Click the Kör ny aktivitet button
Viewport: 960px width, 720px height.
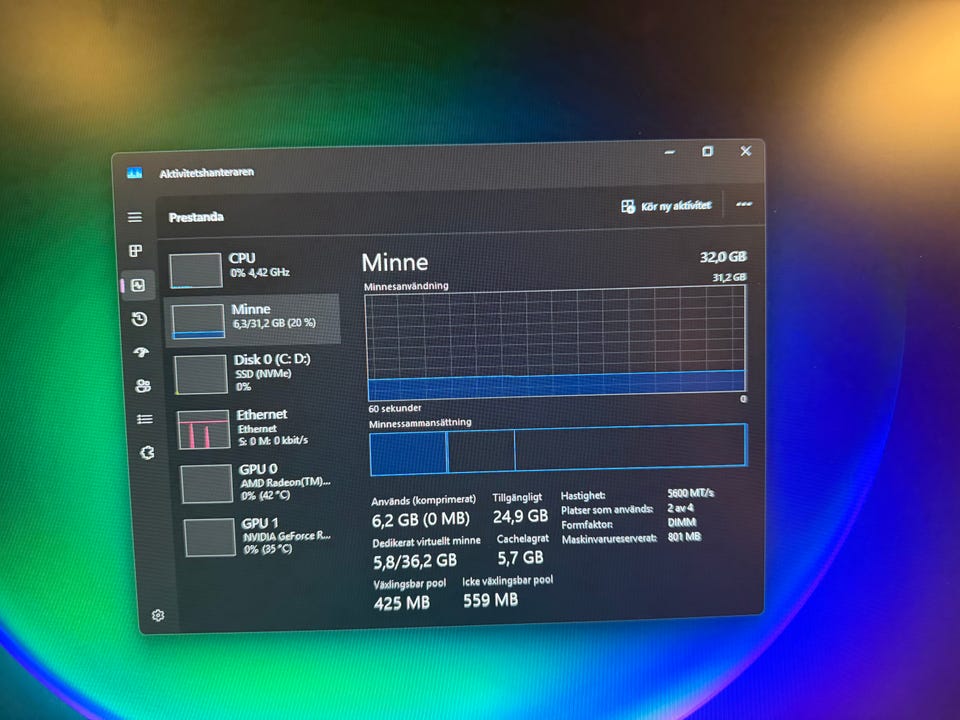click(667, 206)
